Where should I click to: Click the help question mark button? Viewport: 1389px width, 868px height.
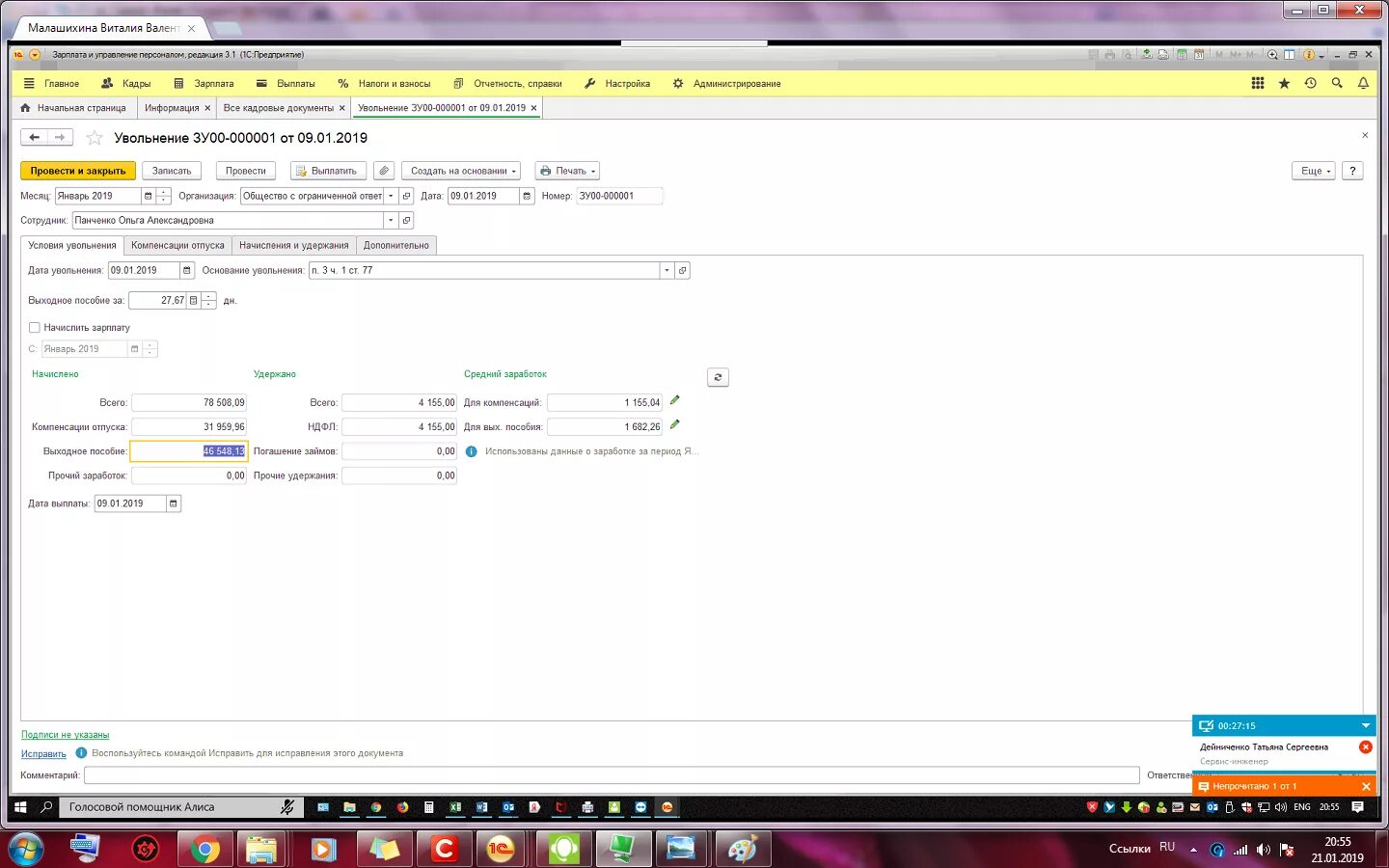[1352, 171]
